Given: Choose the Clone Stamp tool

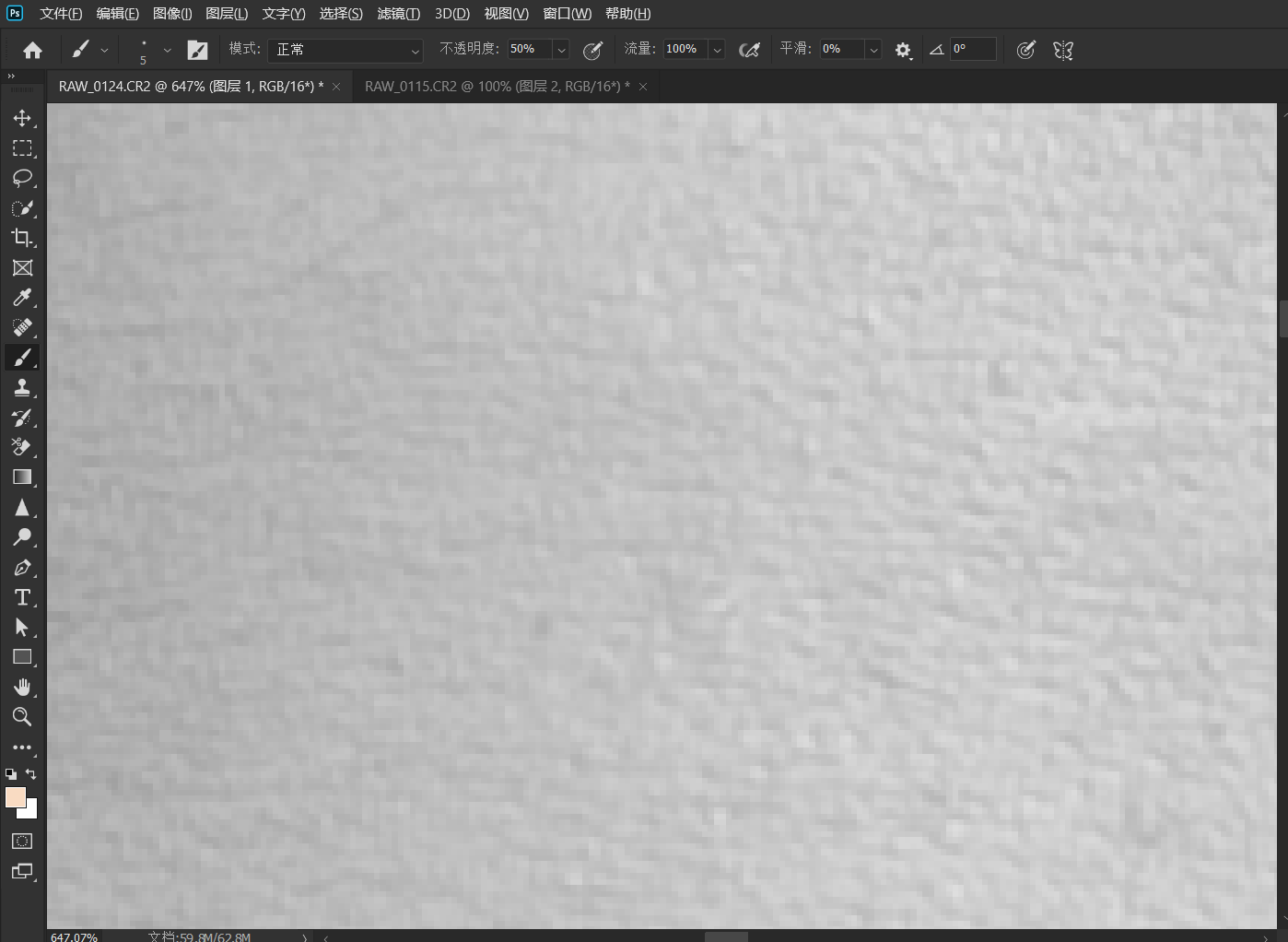Looking at the screenshot, I should pos(22,388).
